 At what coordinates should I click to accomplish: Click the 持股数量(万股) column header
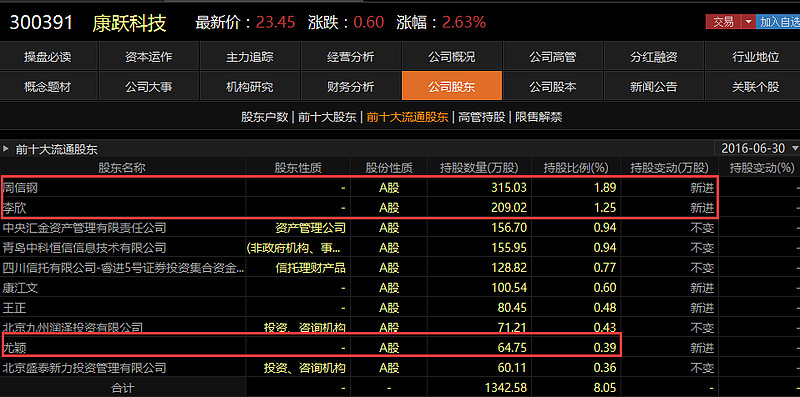[479, 167]
